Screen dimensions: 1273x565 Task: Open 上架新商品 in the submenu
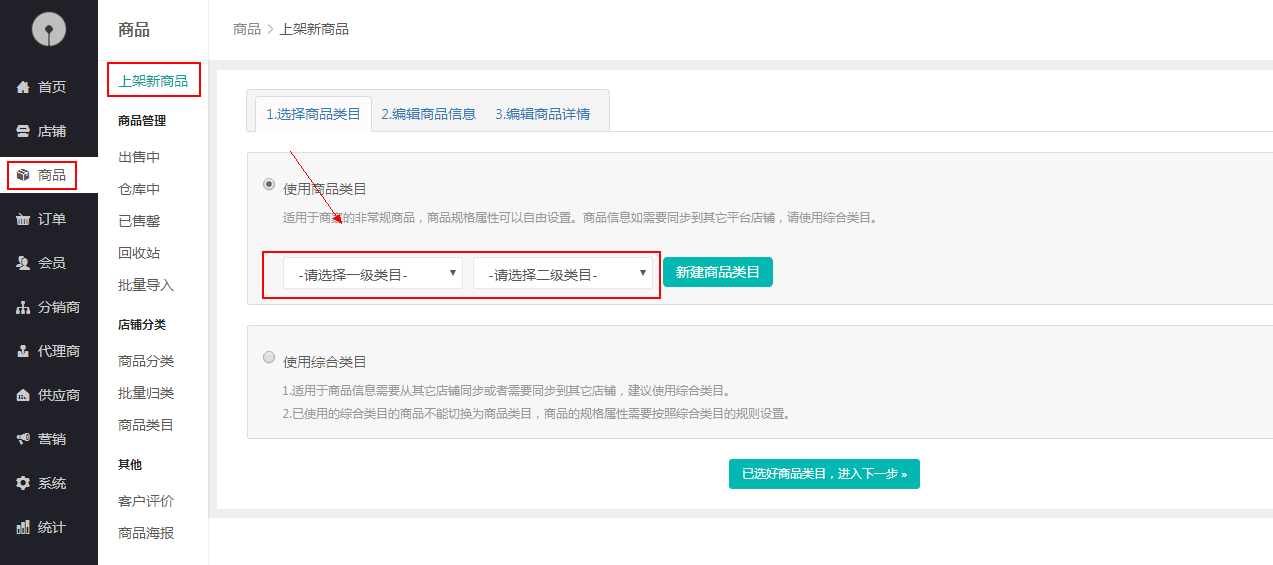click(x=153, y=81)
